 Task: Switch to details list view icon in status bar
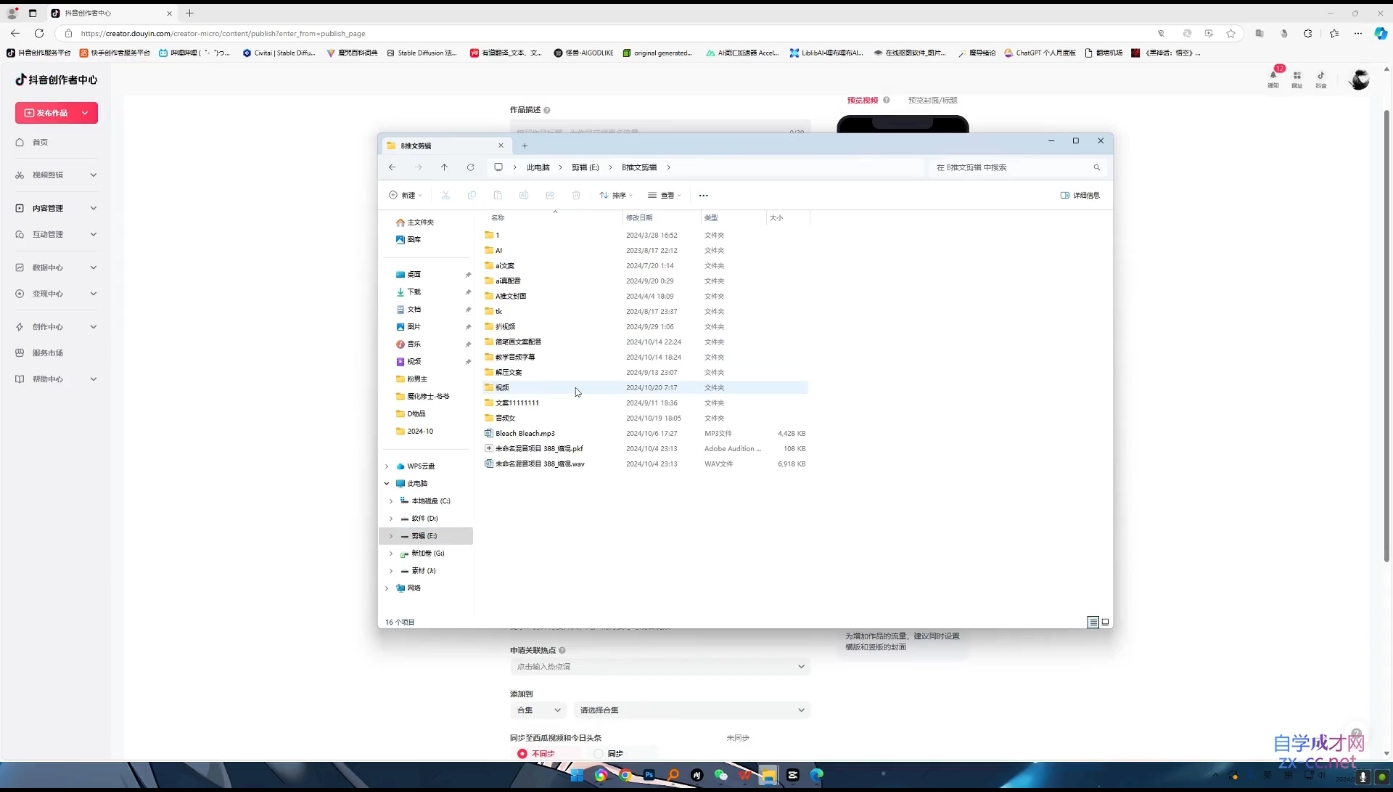[x=1093, y=622]
